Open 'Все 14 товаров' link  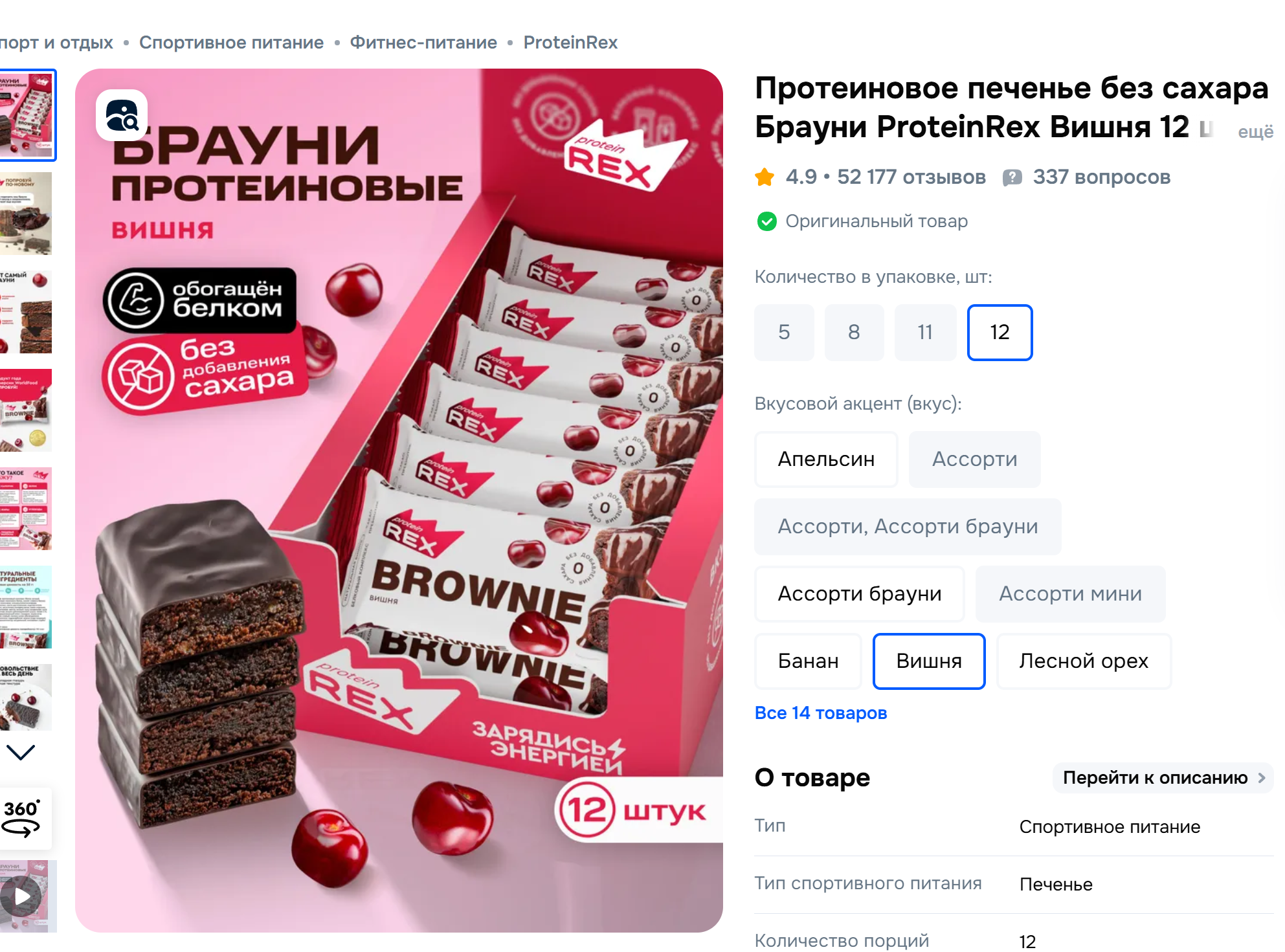[x=820, y=713]
